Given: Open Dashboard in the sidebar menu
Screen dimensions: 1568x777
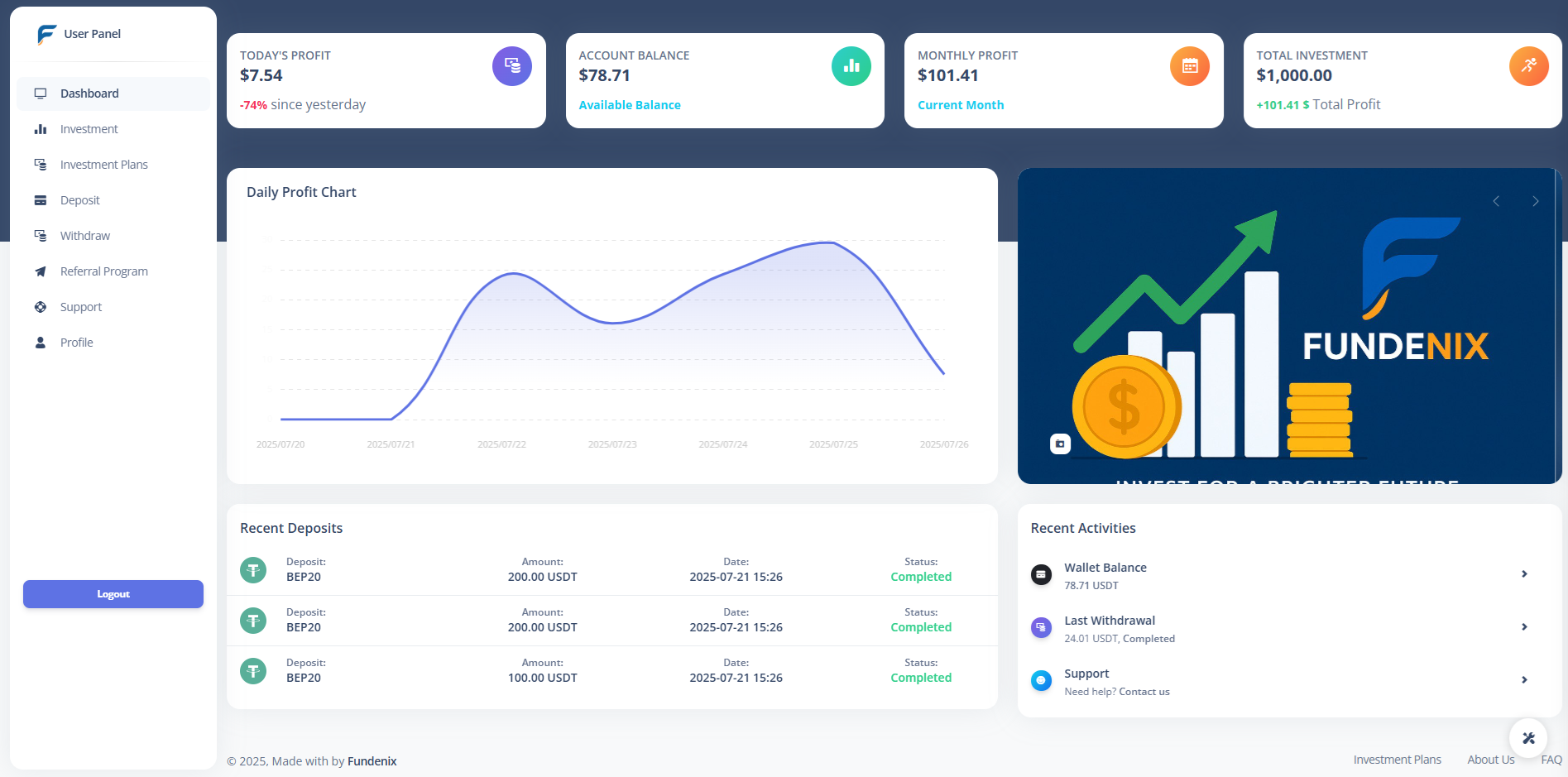Looking at the screenshot, I should 113,94.
